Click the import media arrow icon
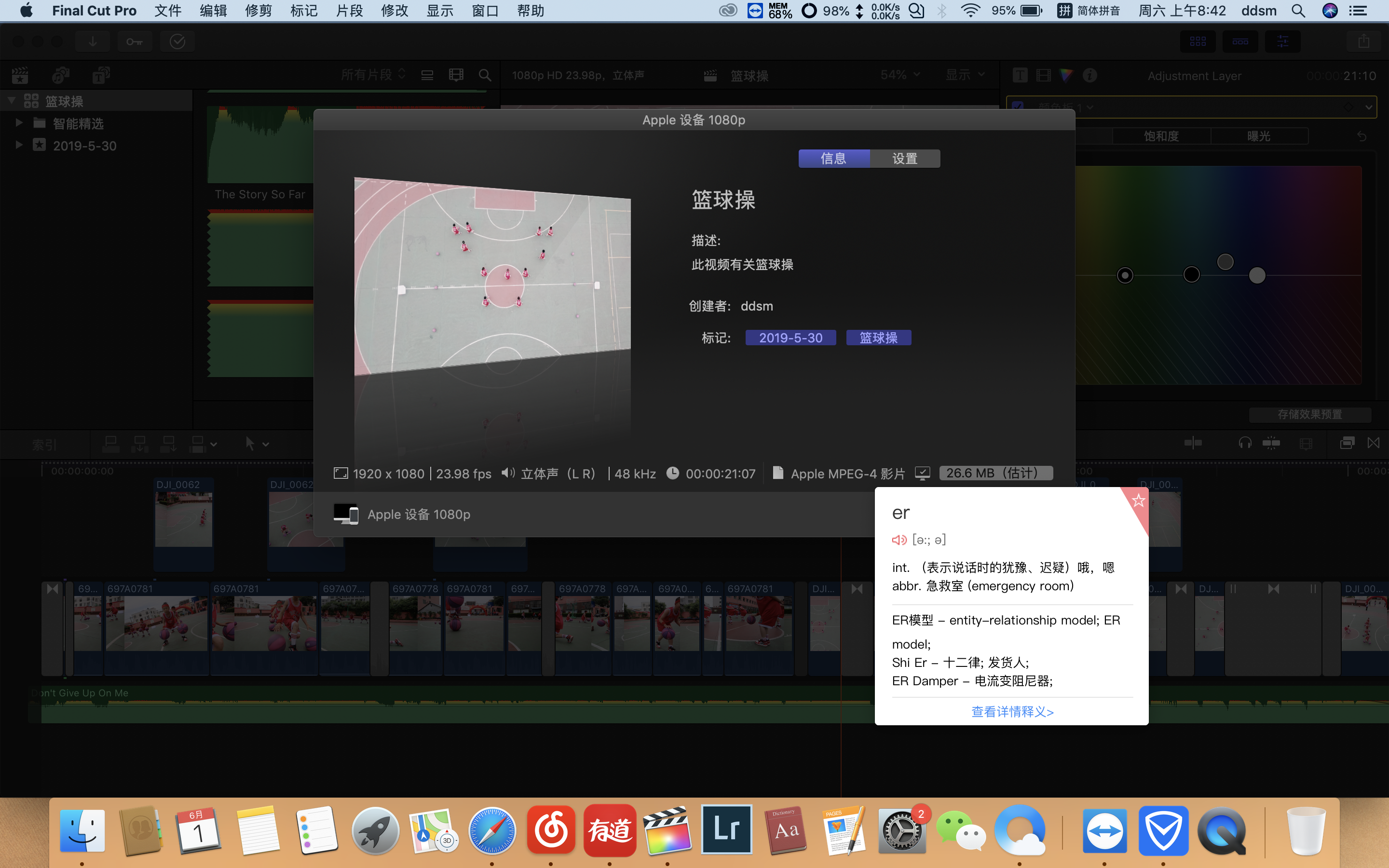1389x868 pixels. [x=93, y=41]
